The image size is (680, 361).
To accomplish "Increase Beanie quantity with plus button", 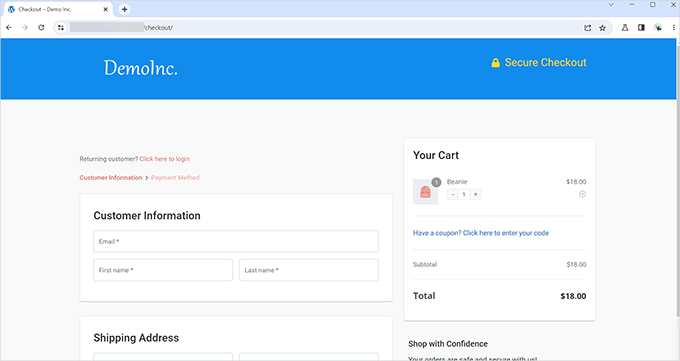I will (x=475, y=194).
